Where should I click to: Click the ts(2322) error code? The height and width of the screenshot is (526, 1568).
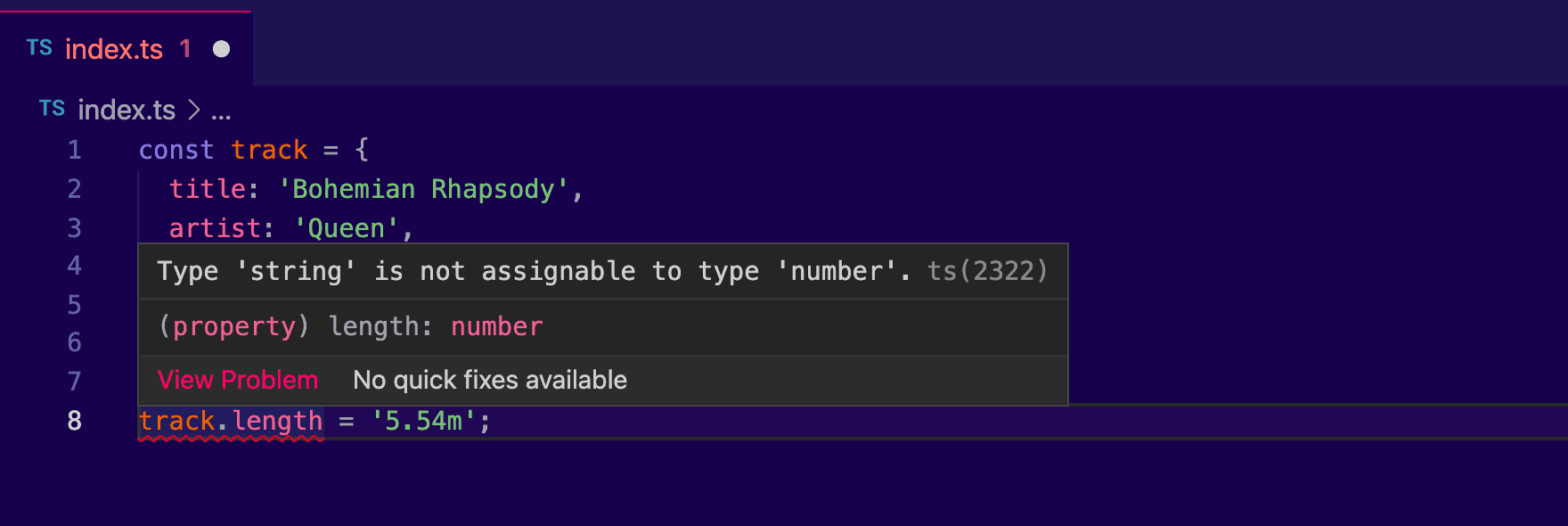coord(987,271)
